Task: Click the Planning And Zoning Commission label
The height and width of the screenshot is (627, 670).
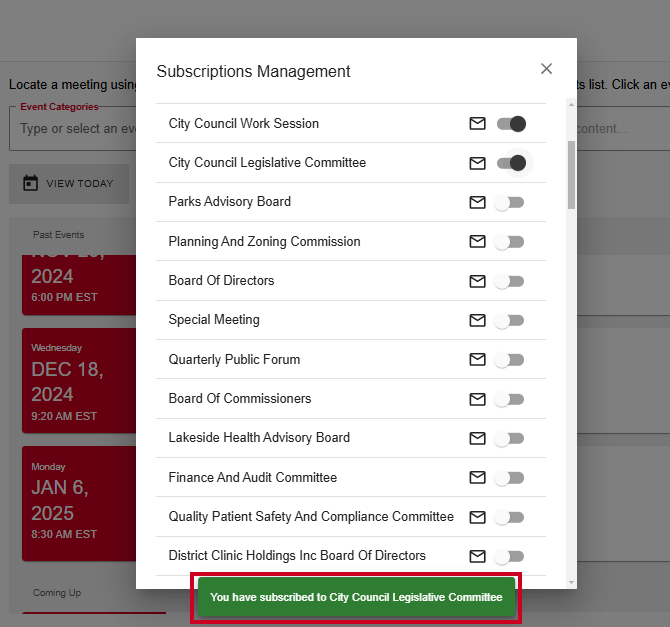Action: (264, 241)
